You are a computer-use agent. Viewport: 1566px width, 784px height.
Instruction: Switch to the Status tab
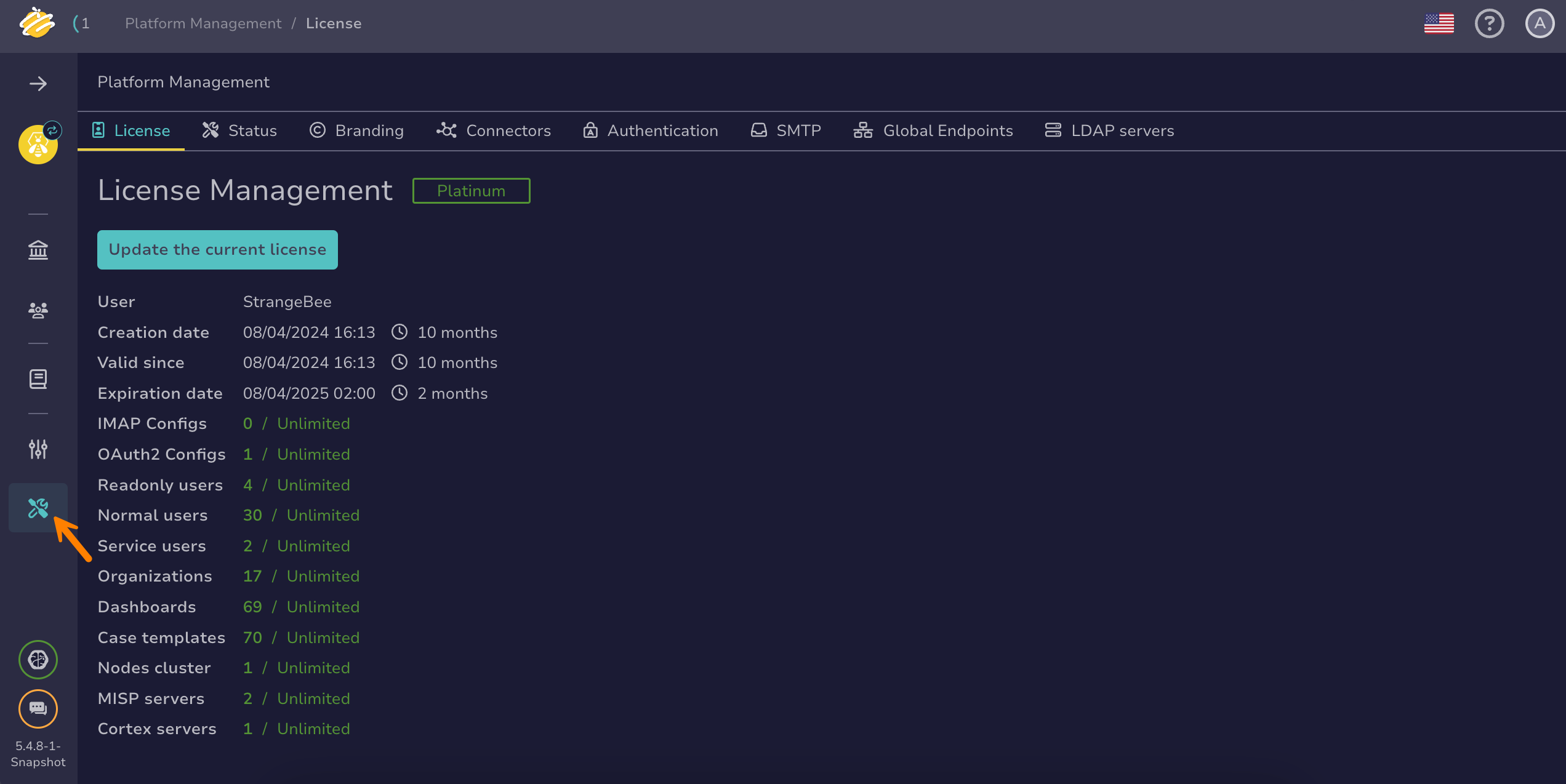click(x=239, y=130)
